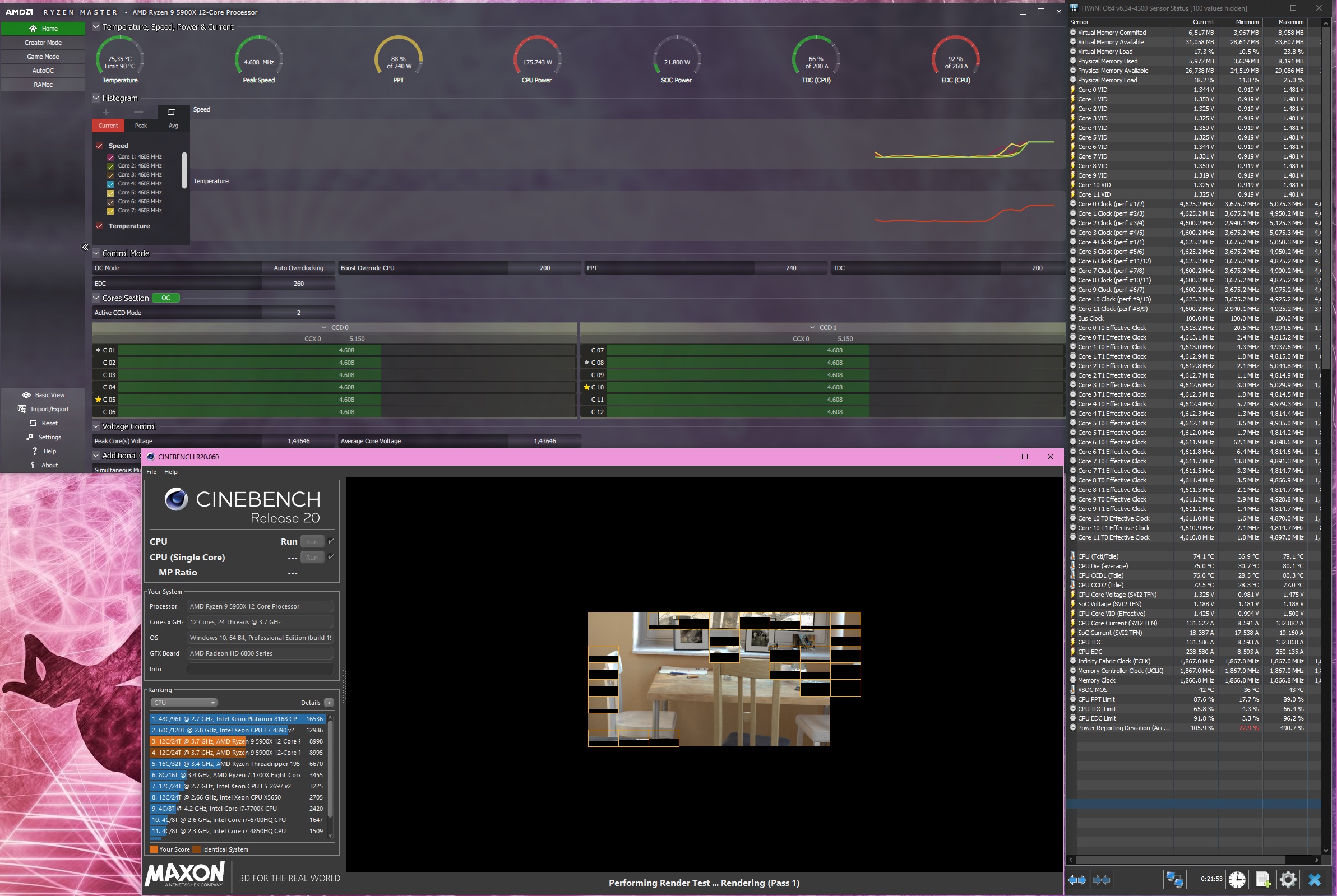Click the Help question mark icon
The height and width of the screenshot is (896, 1337).
point(34,452)
